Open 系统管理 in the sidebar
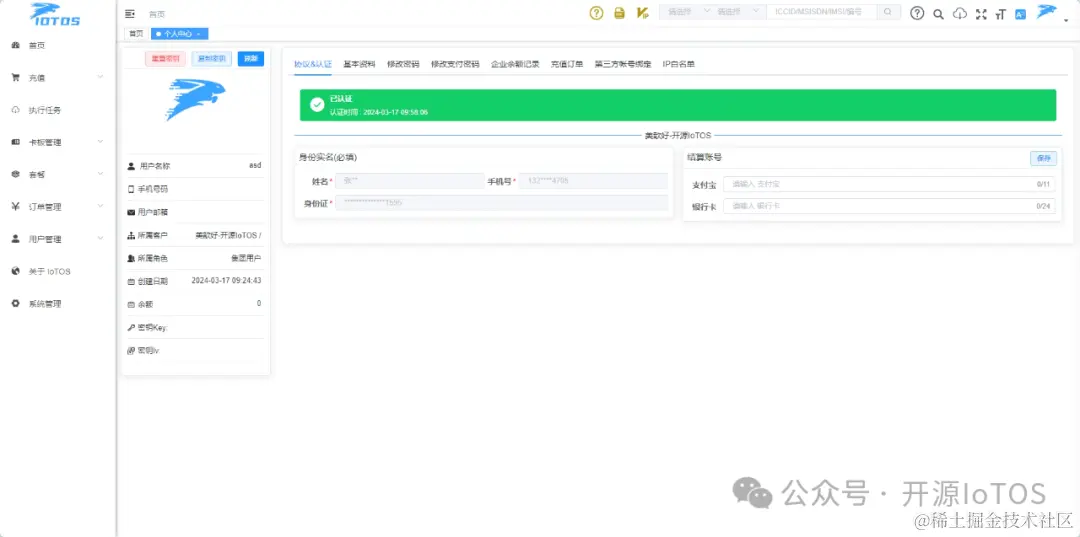 [45, 304]
